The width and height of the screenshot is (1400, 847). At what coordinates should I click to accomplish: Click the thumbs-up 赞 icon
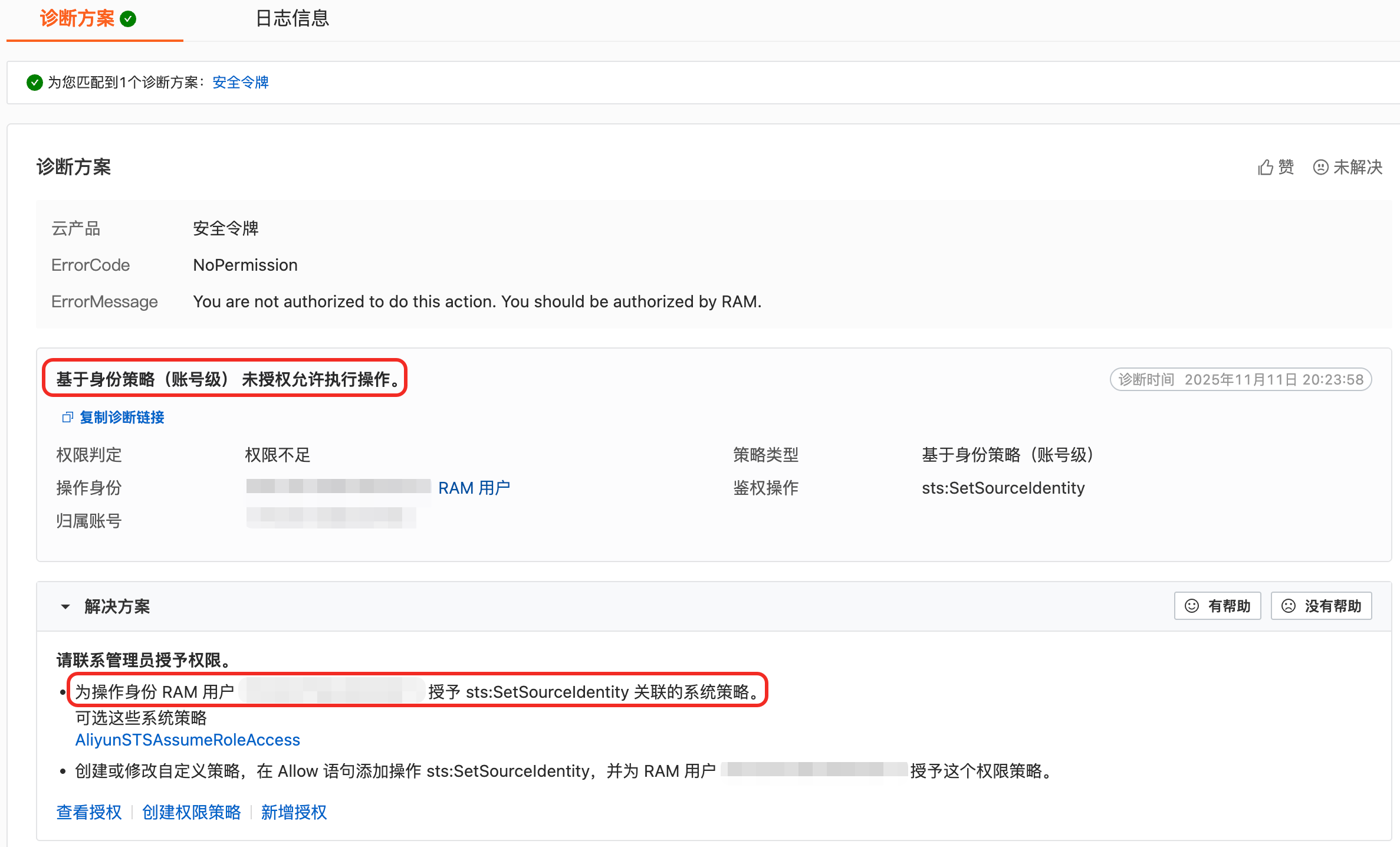coord(1265,168)
